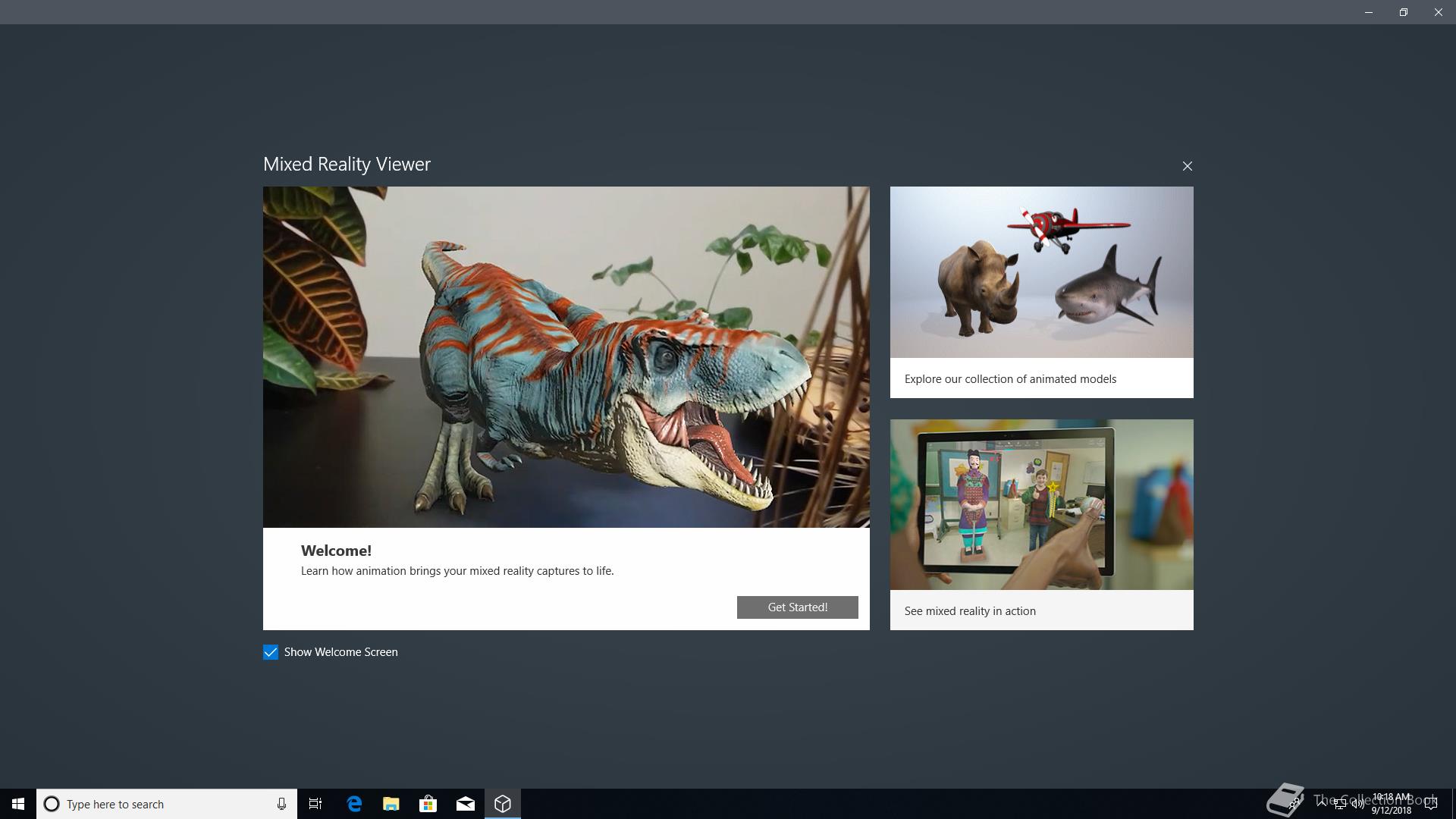Uncheck the Show Welcome Screen checkbox
This screenshot has height=819, width=1456.
click(271, 652)
